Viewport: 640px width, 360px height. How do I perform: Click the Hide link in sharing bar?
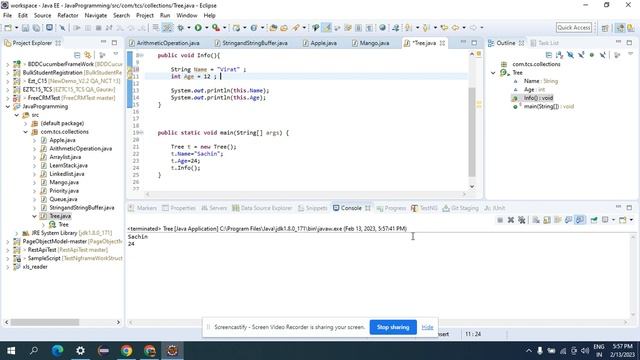click(427, 327)
